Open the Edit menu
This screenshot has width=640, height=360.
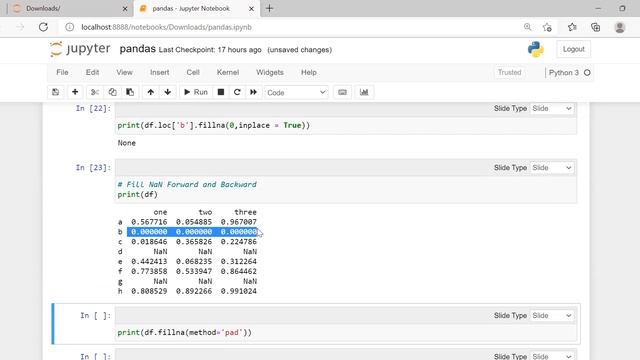[x=92, y=72]
